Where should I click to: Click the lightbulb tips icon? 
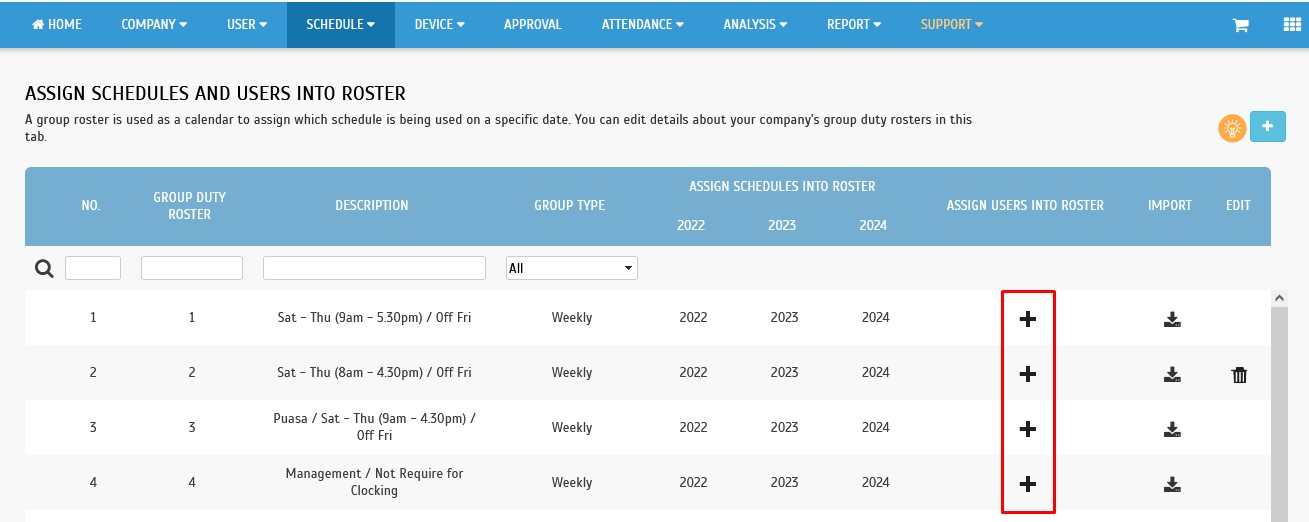click(1232, 127)
